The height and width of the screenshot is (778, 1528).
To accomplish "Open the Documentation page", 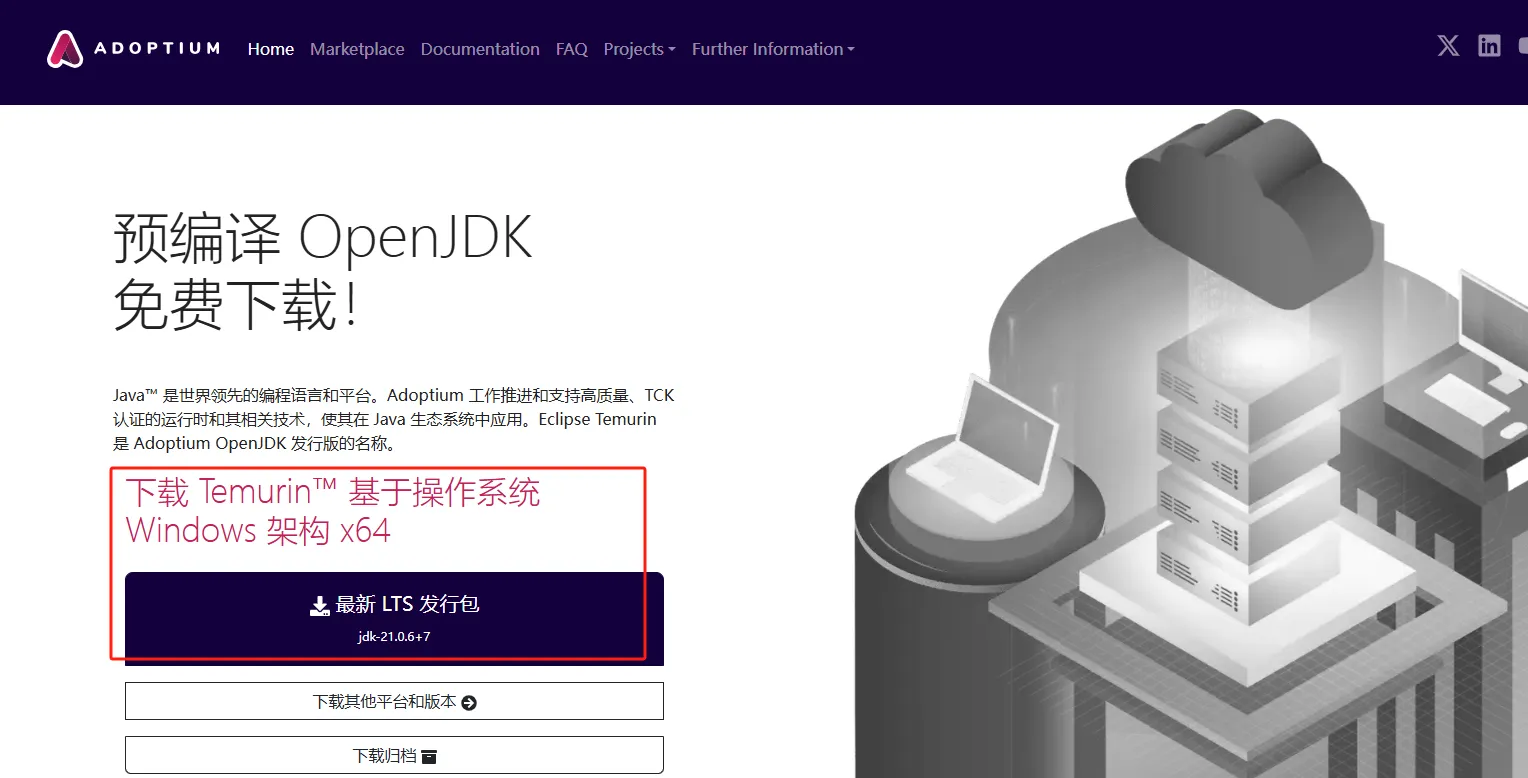I will coord(480,49).
